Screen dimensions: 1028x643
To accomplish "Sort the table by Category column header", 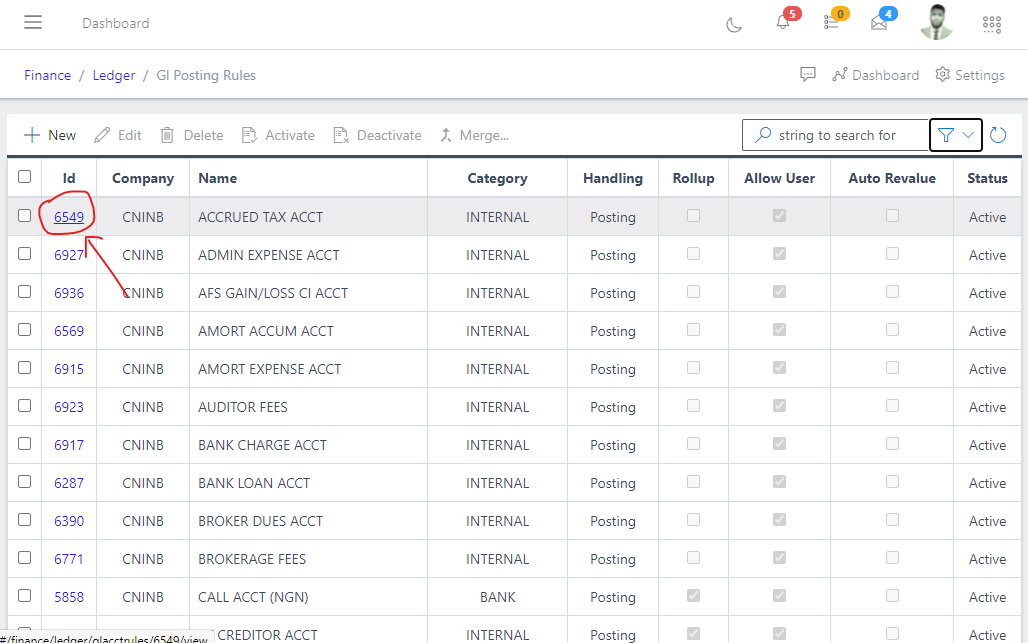I will 497,178.
